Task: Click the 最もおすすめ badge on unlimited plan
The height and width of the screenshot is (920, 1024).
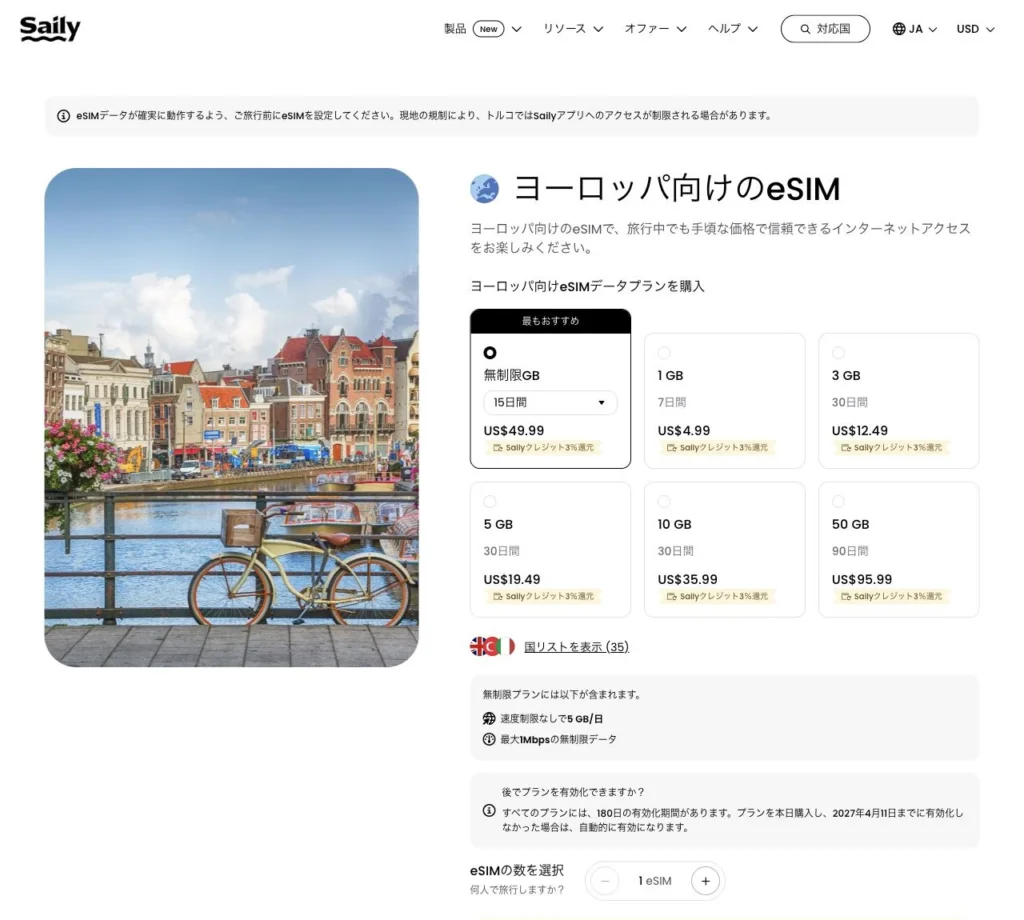Action: 551,321
